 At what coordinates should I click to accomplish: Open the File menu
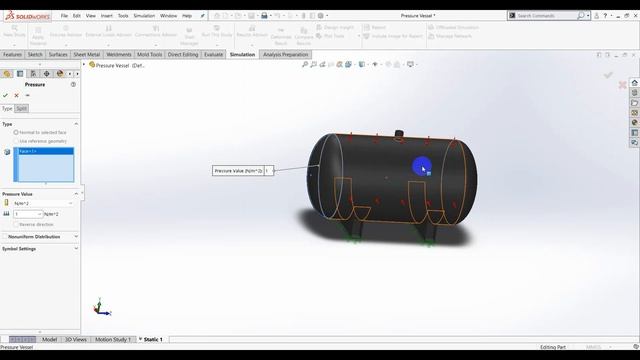[x=64, y=16]
